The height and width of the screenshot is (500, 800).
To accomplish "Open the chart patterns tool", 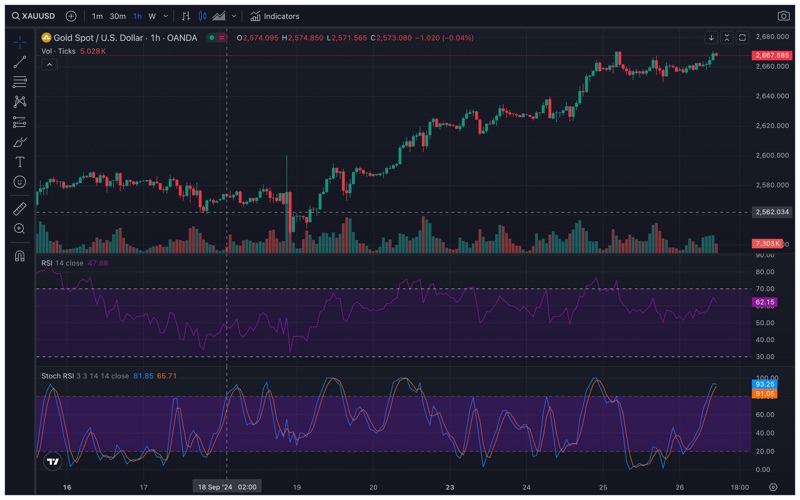I will 19,102.
